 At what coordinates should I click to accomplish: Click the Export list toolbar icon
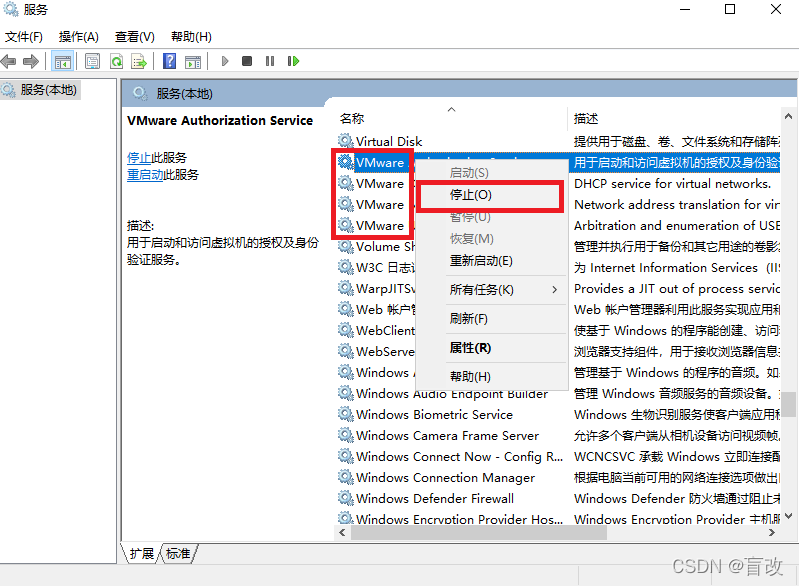point(139,62)
